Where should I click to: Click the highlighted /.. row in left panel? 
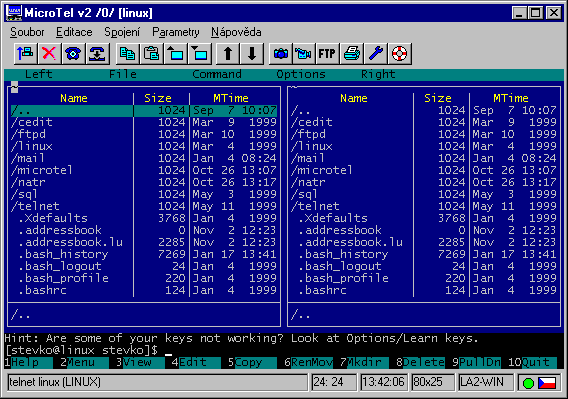[143, 110]
